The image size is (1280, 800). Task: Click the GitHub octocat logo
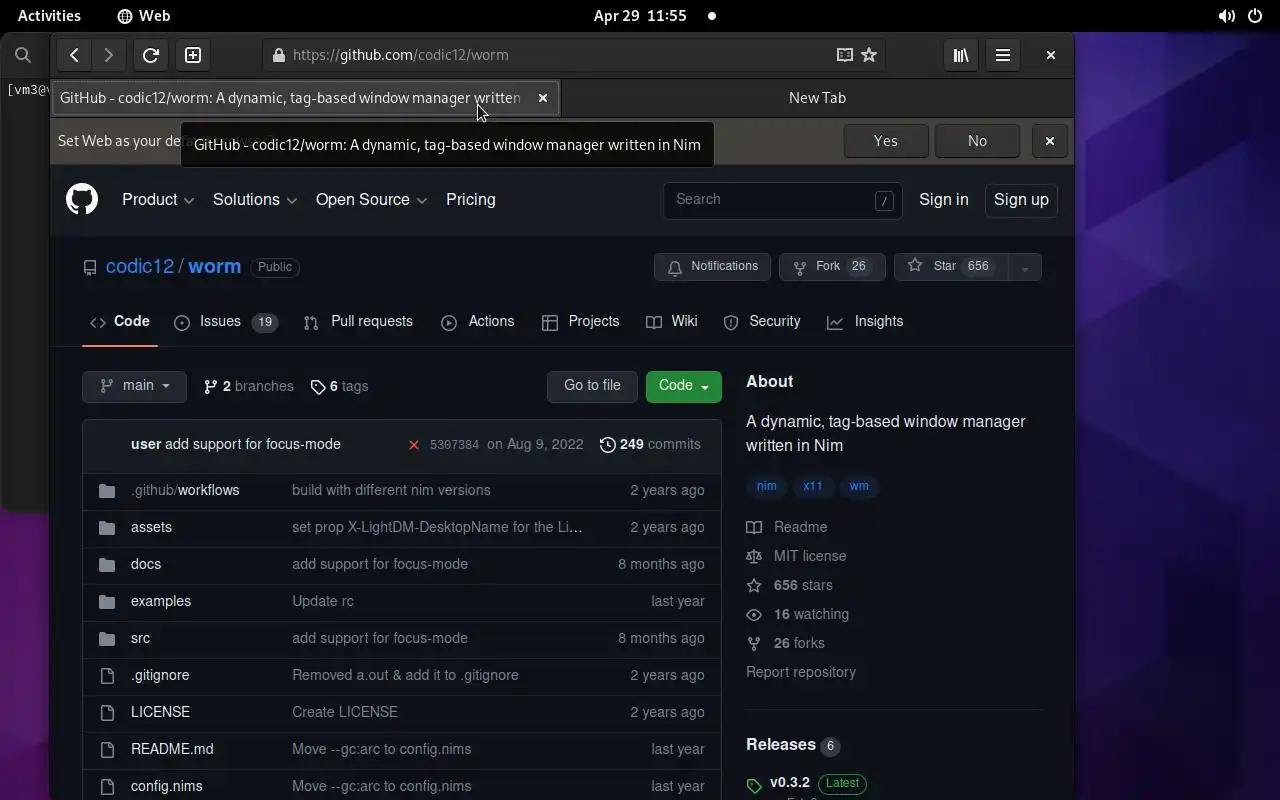coord(82,199)
